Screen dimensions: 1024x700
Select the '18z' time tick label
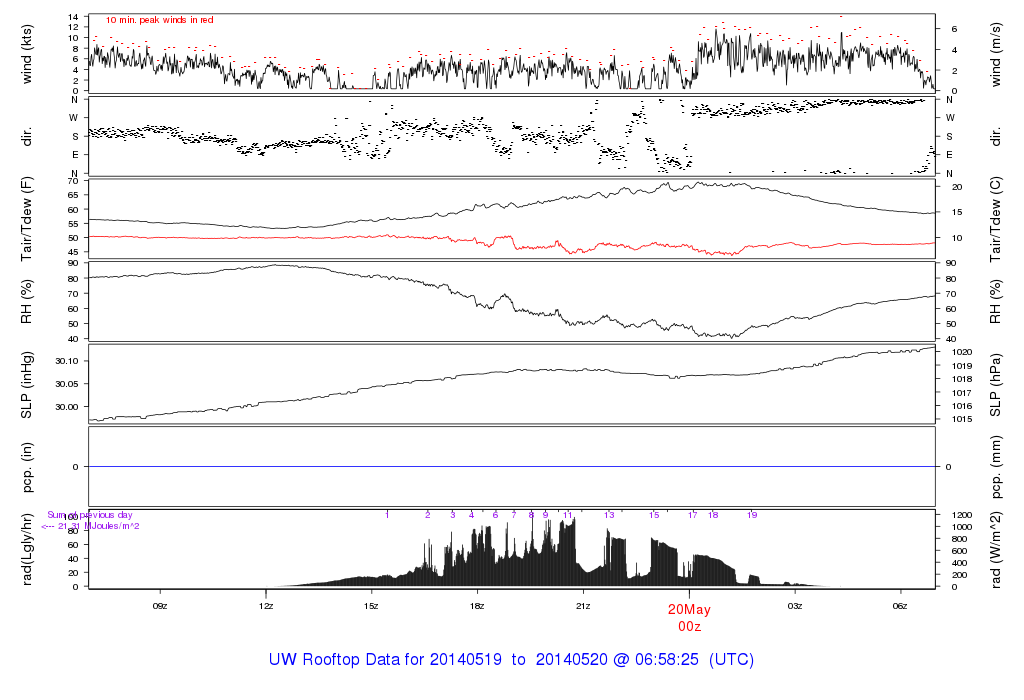pyautogui.click(x=477, y=606)
